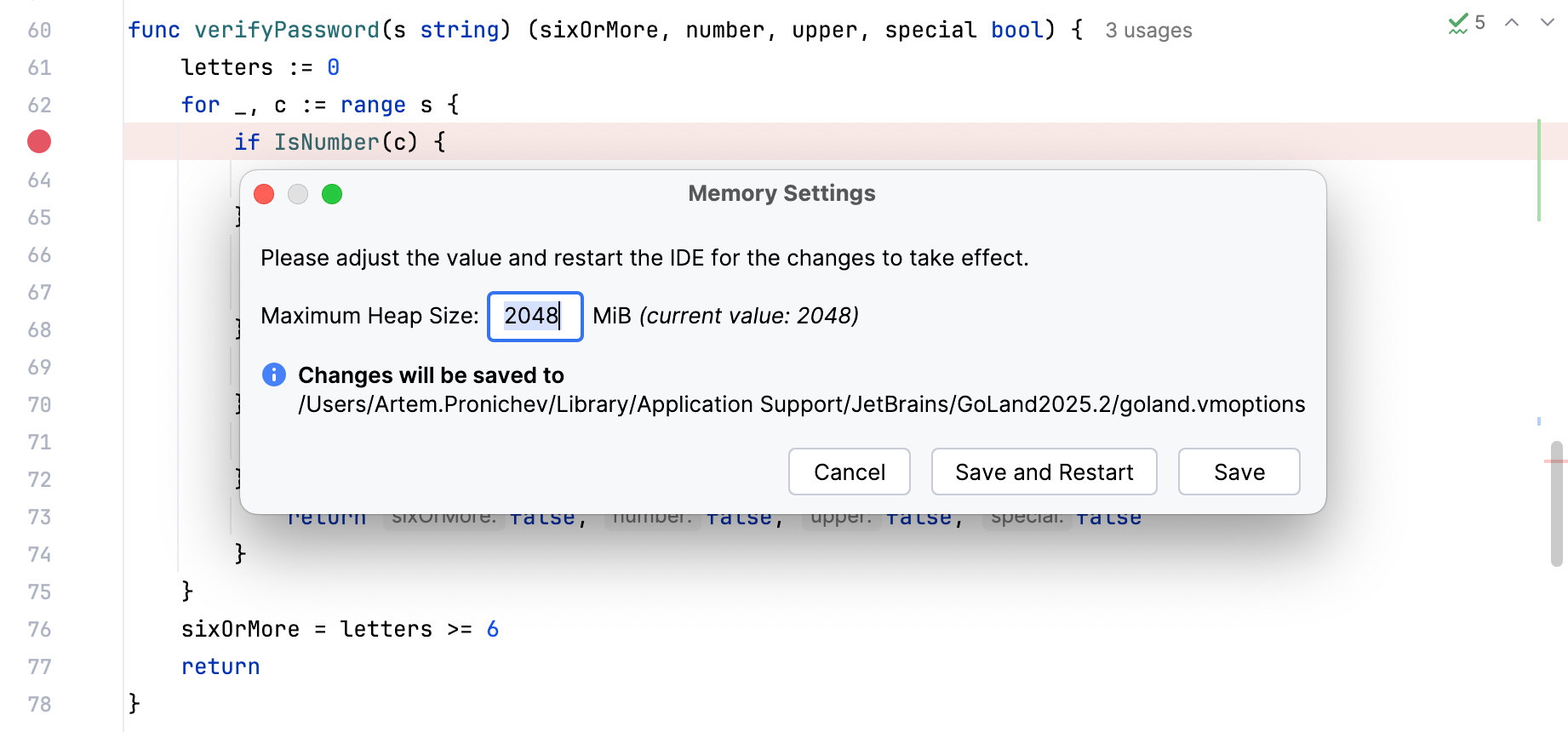1568x732 pixels.
Task: Open the 3 usages inlay link
Action: (1148, 31)
